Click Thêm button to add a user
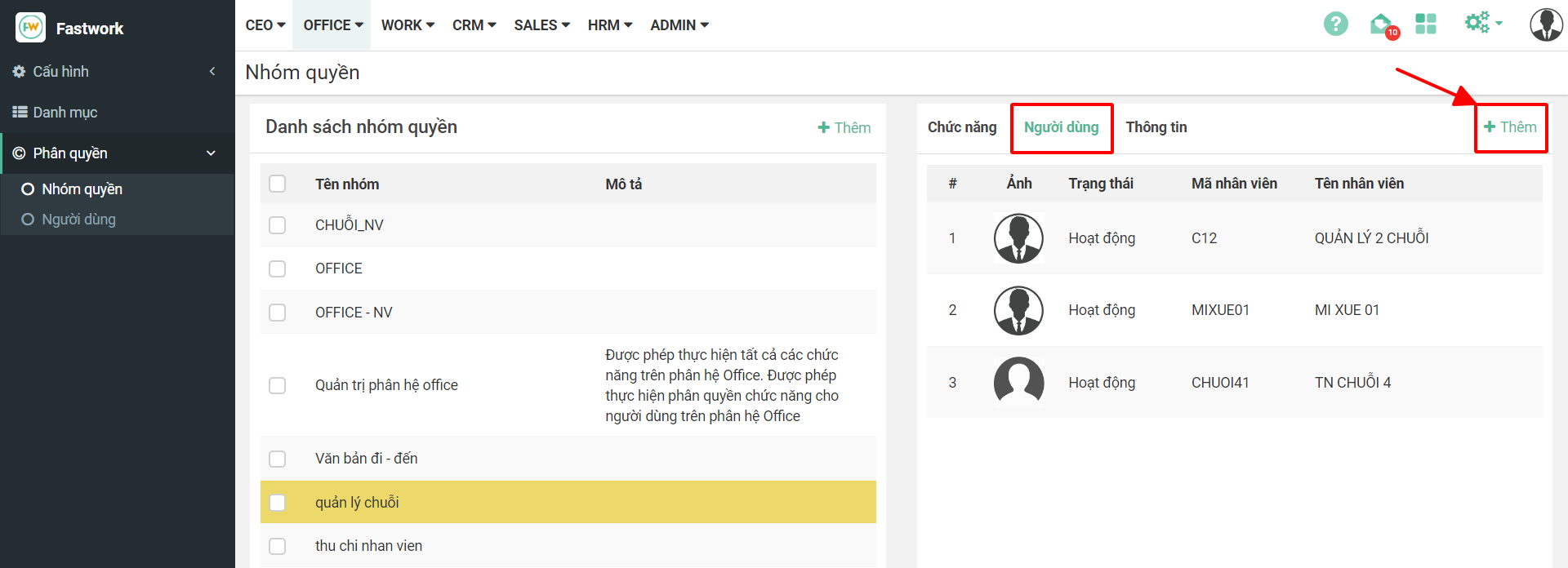Screen dimensions: 1568x568 pos(1510,127)
